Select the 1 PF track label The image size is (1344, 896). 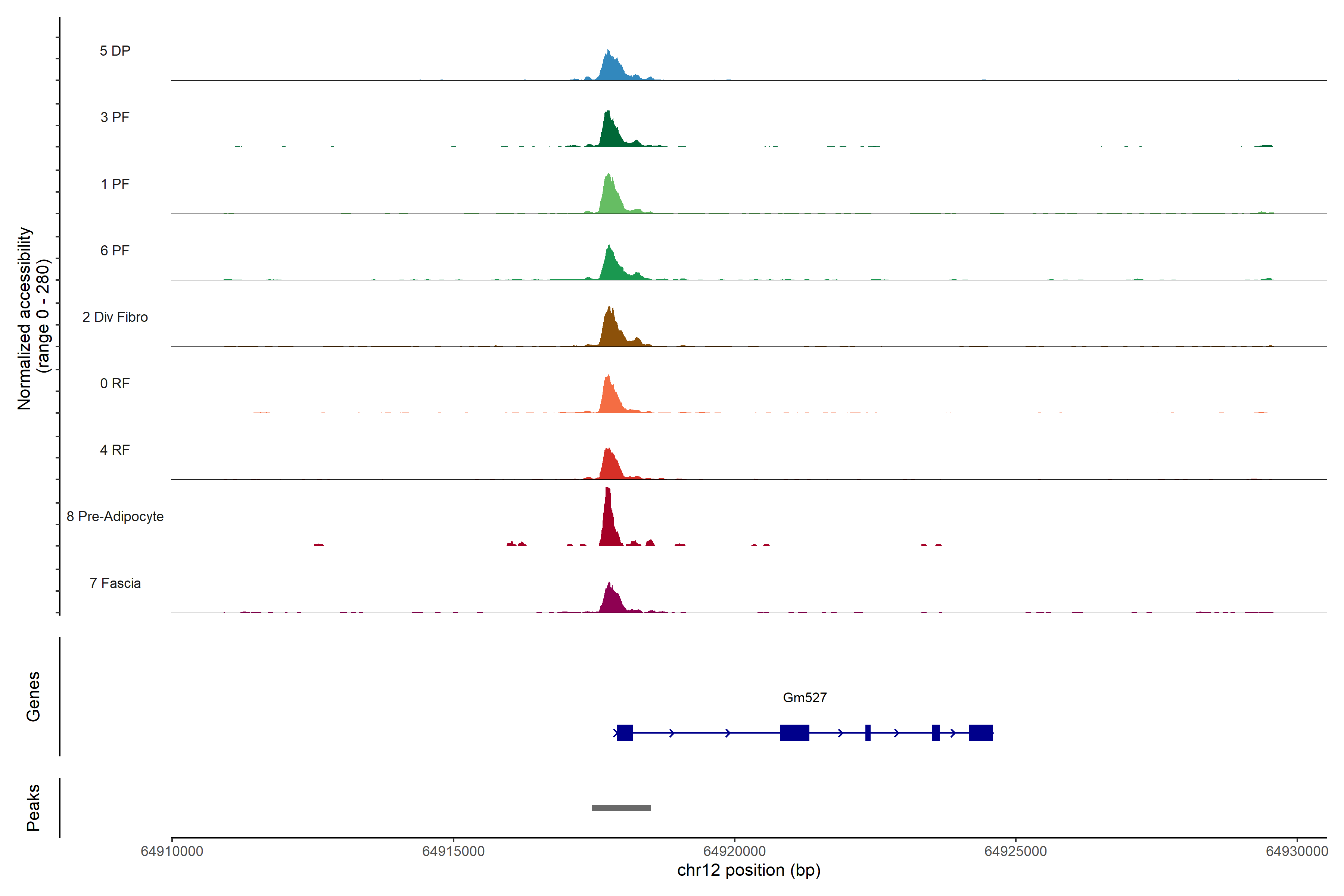pos(115,184)
